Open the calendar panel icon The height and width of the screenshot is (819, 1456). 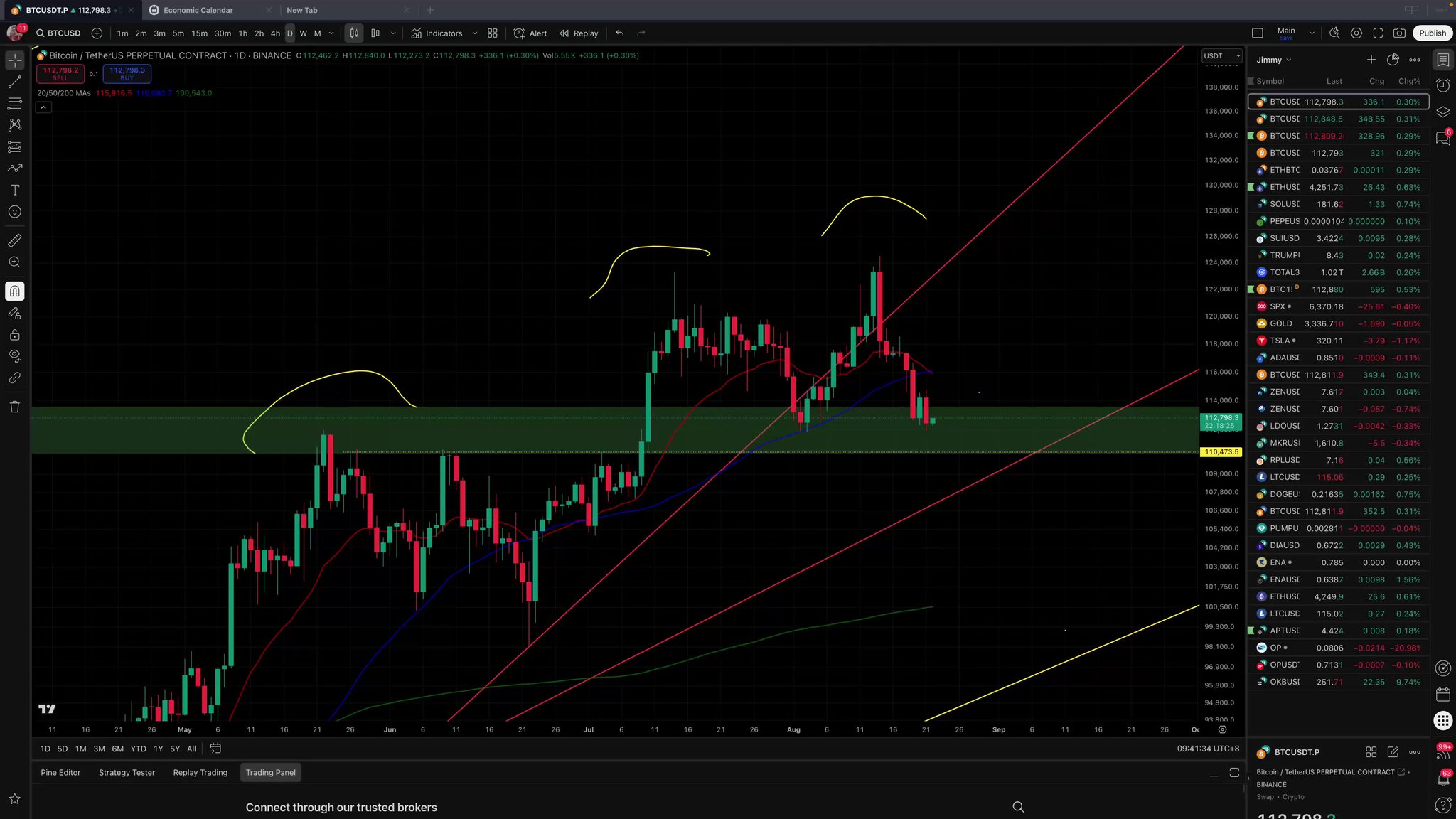pos(1443,694)
